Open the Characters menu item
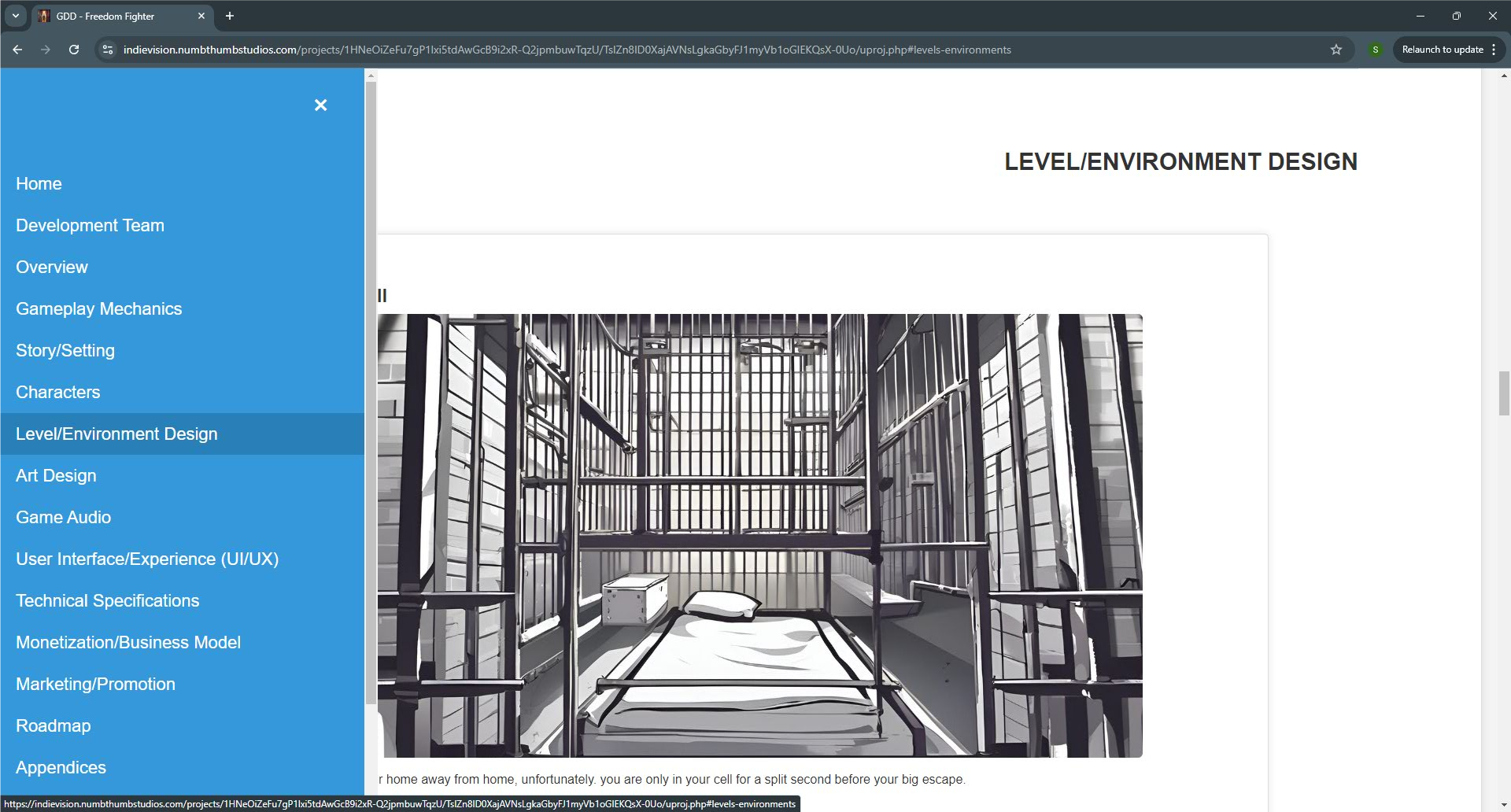 pyautogui.click(x=58, y=393)
